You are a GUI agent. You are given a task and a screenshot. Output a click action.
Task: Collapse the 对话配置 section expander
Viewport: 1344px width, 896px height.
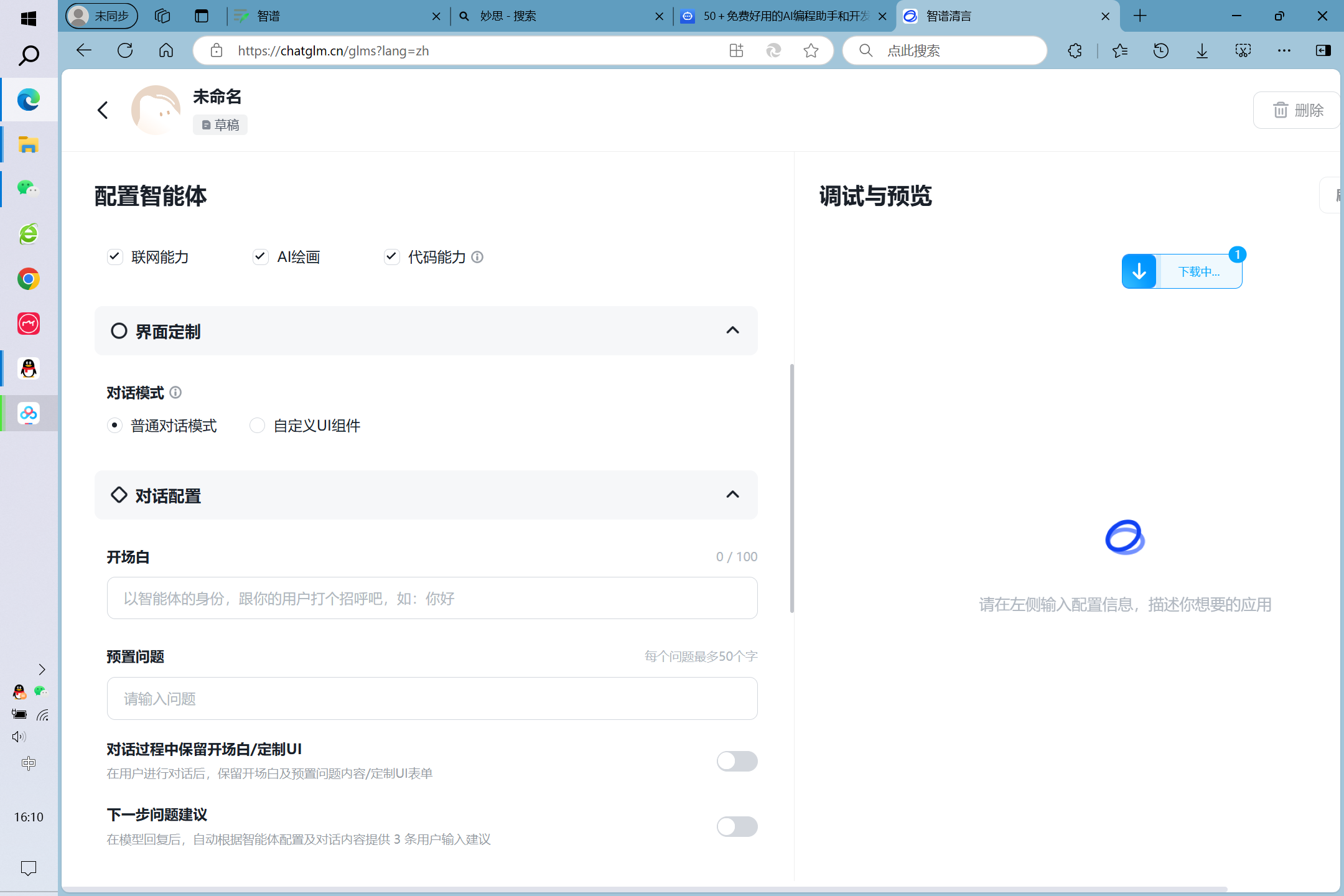tap(733, 494)
